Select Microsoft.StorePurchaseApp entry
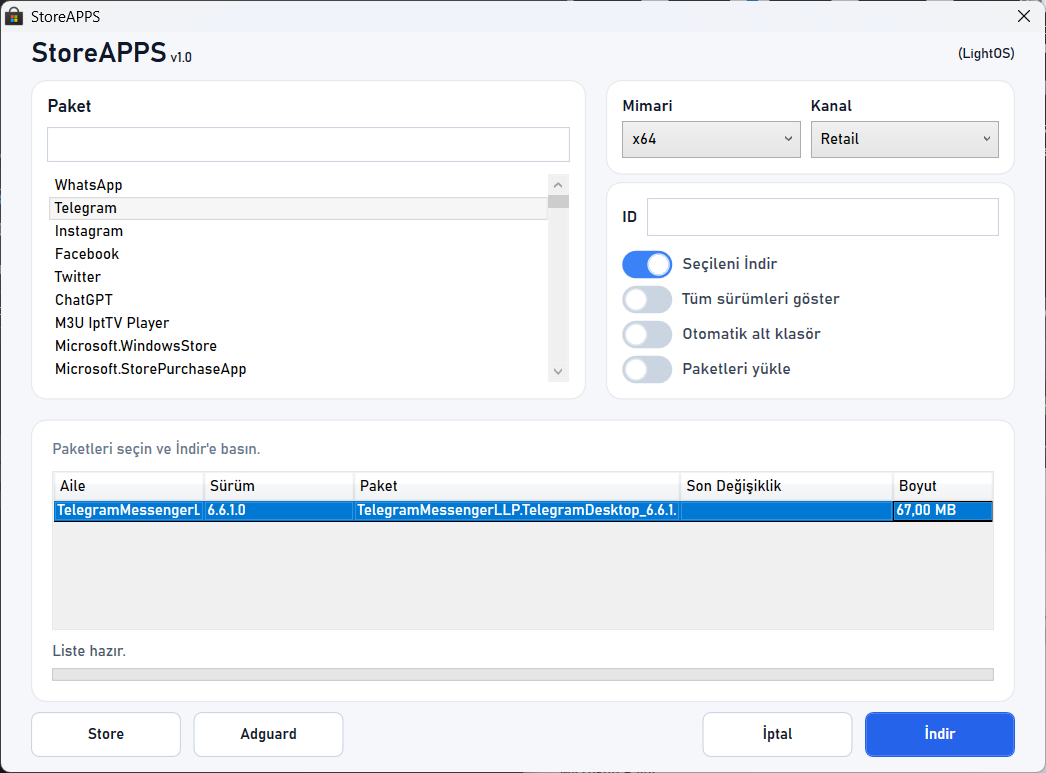Screen dimensions: 1046x773 click(x=299, y=369)
